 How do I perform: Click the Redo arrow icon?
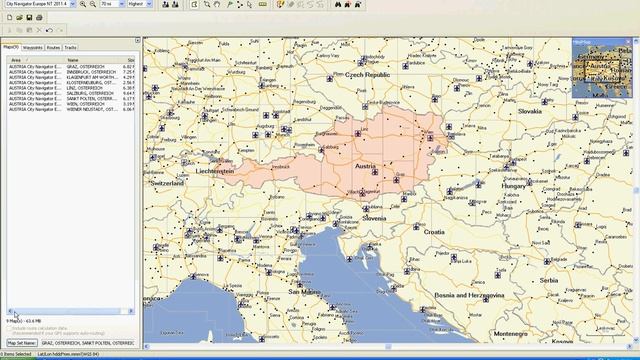(x=60, y=30)
